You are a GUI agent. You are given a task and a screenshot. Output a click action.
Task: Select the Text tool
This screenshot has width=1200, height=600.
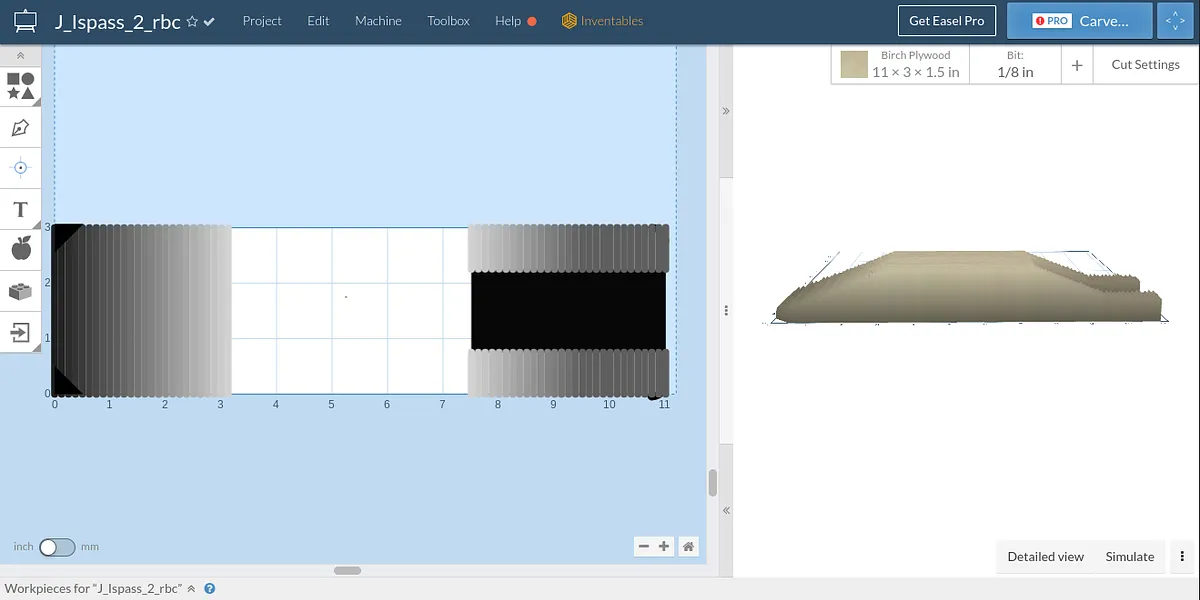pyautogui.click(x=20, y=209)
